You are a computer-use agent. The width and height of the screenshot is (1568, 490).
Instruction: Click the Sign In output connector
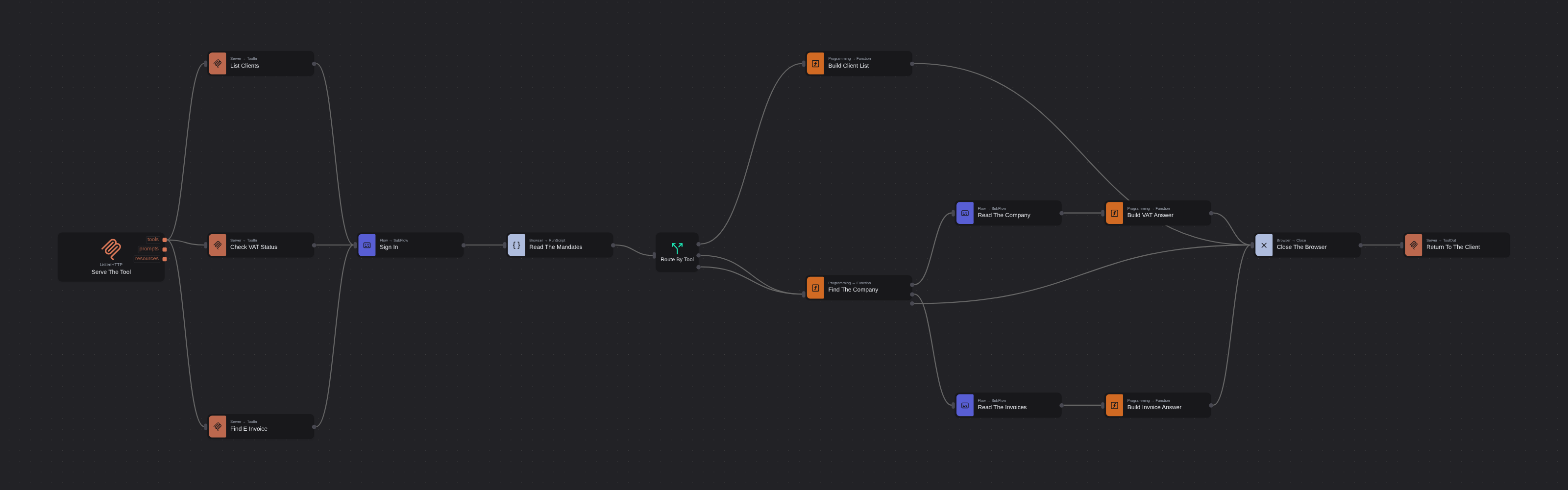tap(463, 245)
